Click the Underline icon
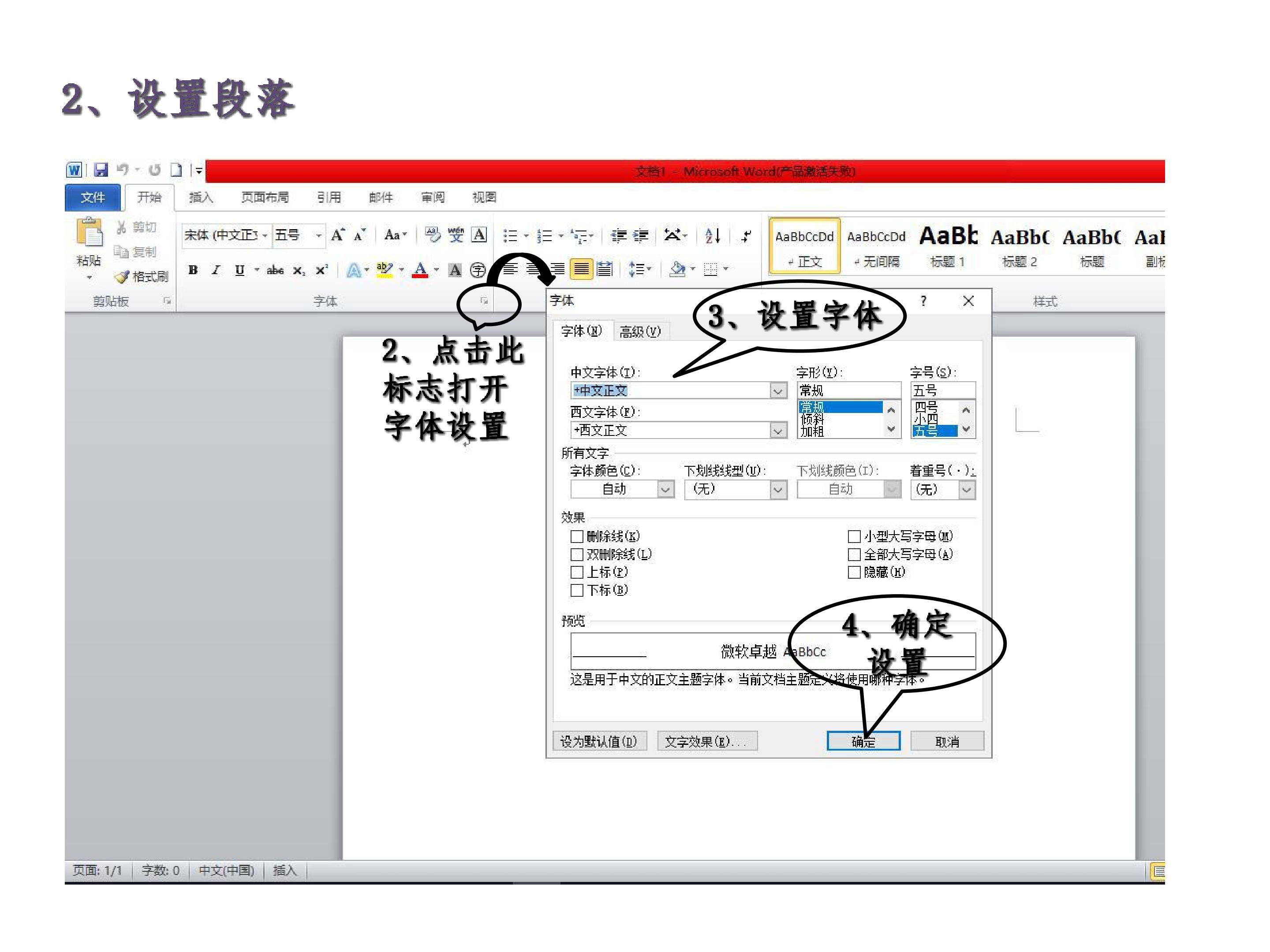1270x952 pixels. pos(239,270)
